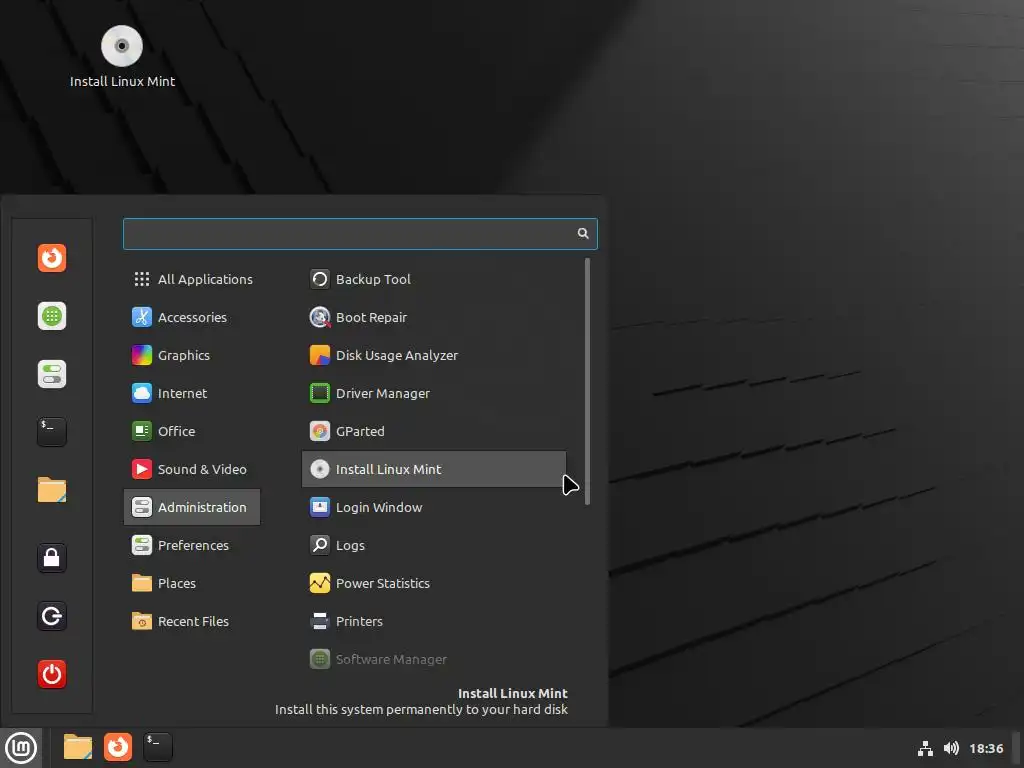This screenshot has width=1024, height=768.
Task: Click the volume speaker tray icon
Action: 952,748
